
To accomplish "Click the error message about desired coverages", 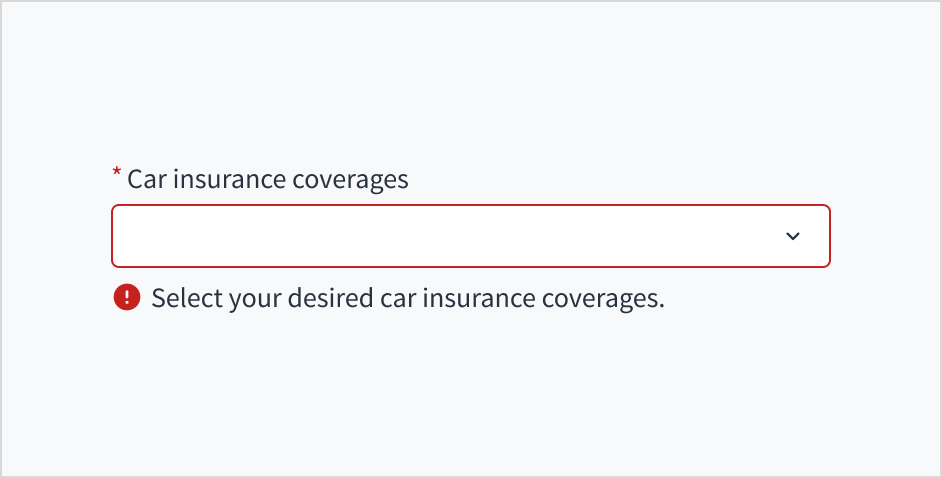I will coord(408,298).
